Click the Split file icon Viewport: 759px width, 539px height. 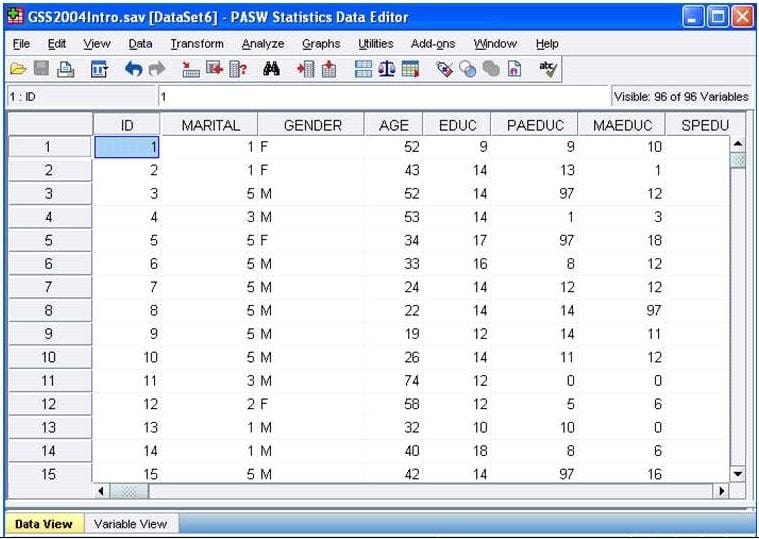(x=363, y=69)
